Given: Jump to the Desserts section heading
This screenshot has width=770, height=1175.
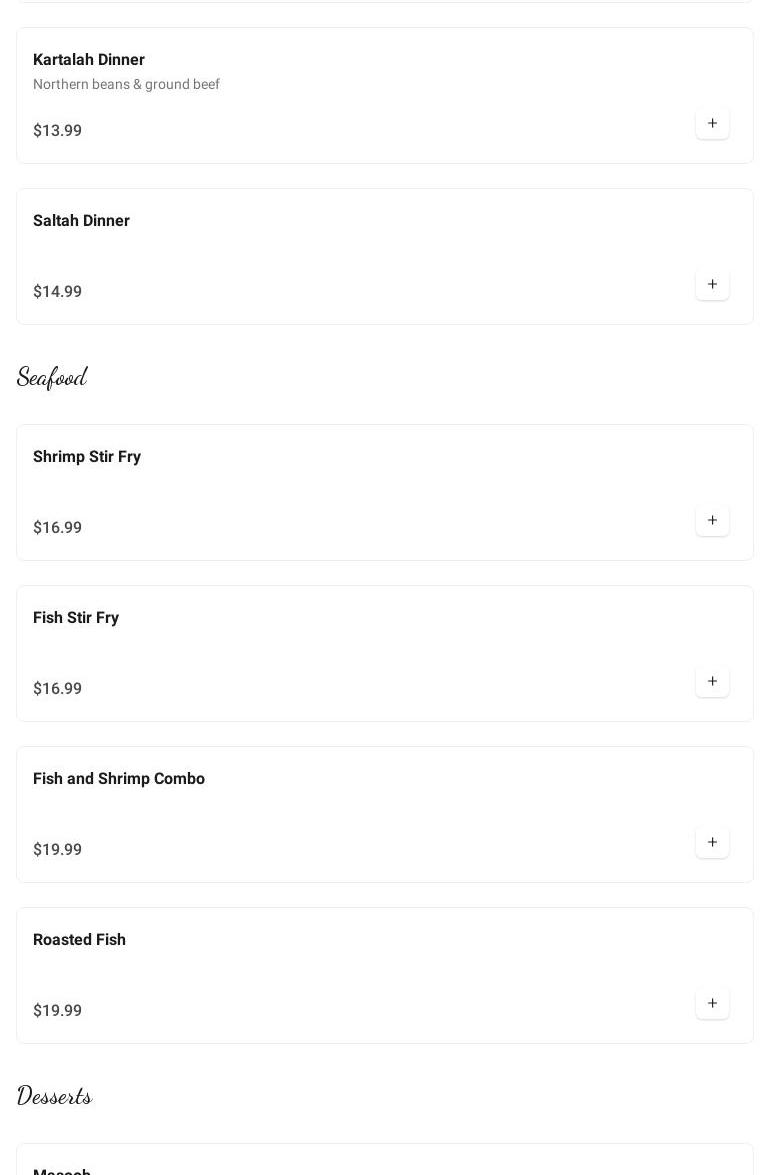Looking at the screenshot, I should pyautogui.click(x=55, y=1096).
